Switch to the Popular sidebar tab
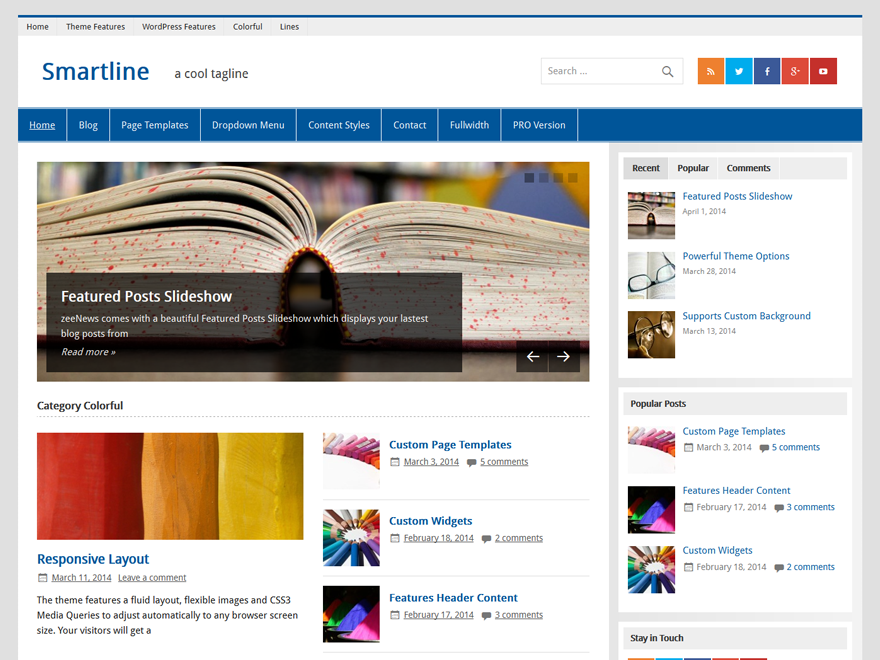The width and height of the screenshot is (880, 660). 693,168
